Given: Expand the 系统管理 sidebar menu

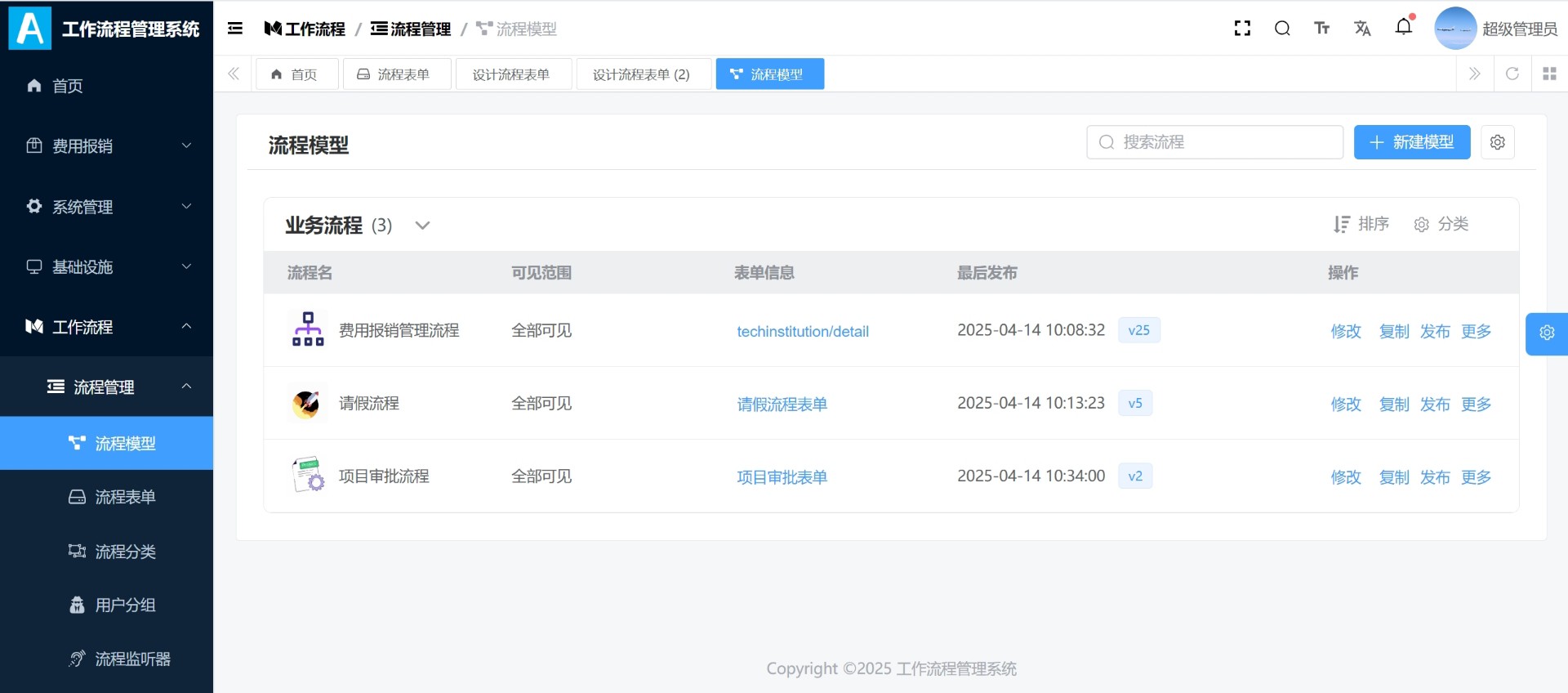Looking at the screenshot, I should 106,207.
